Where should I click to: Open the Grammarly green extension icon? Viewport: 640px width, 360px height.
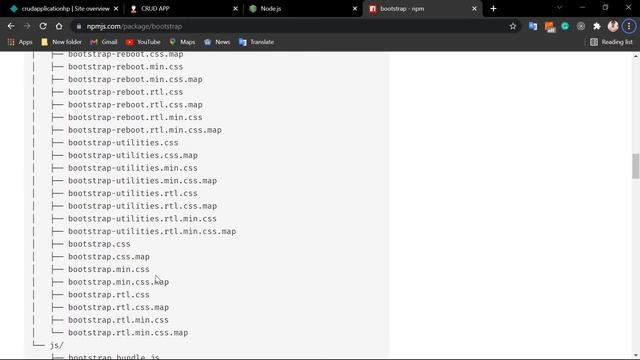point(565,26)
